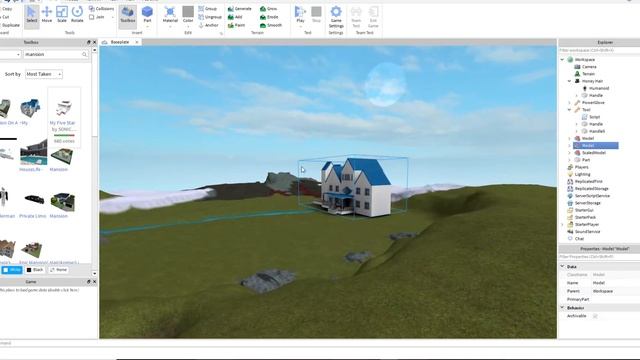Collapse the Honey Hair node
640x360 pixels.
click(570, 81)
